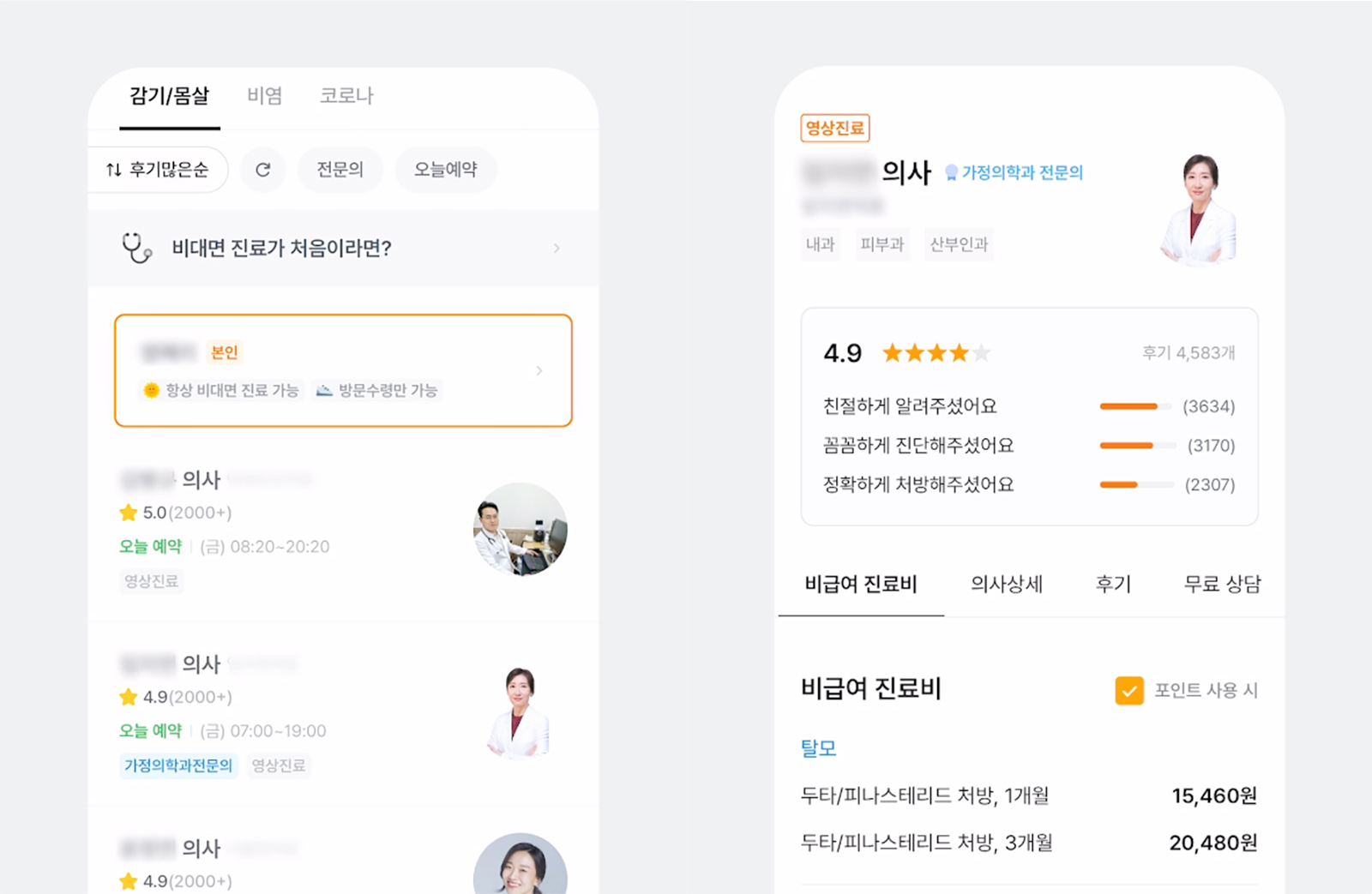Click the stethoscope icon in the banner
The height and width of the screenshot is (894, 1372).
(x=136, y=248)
